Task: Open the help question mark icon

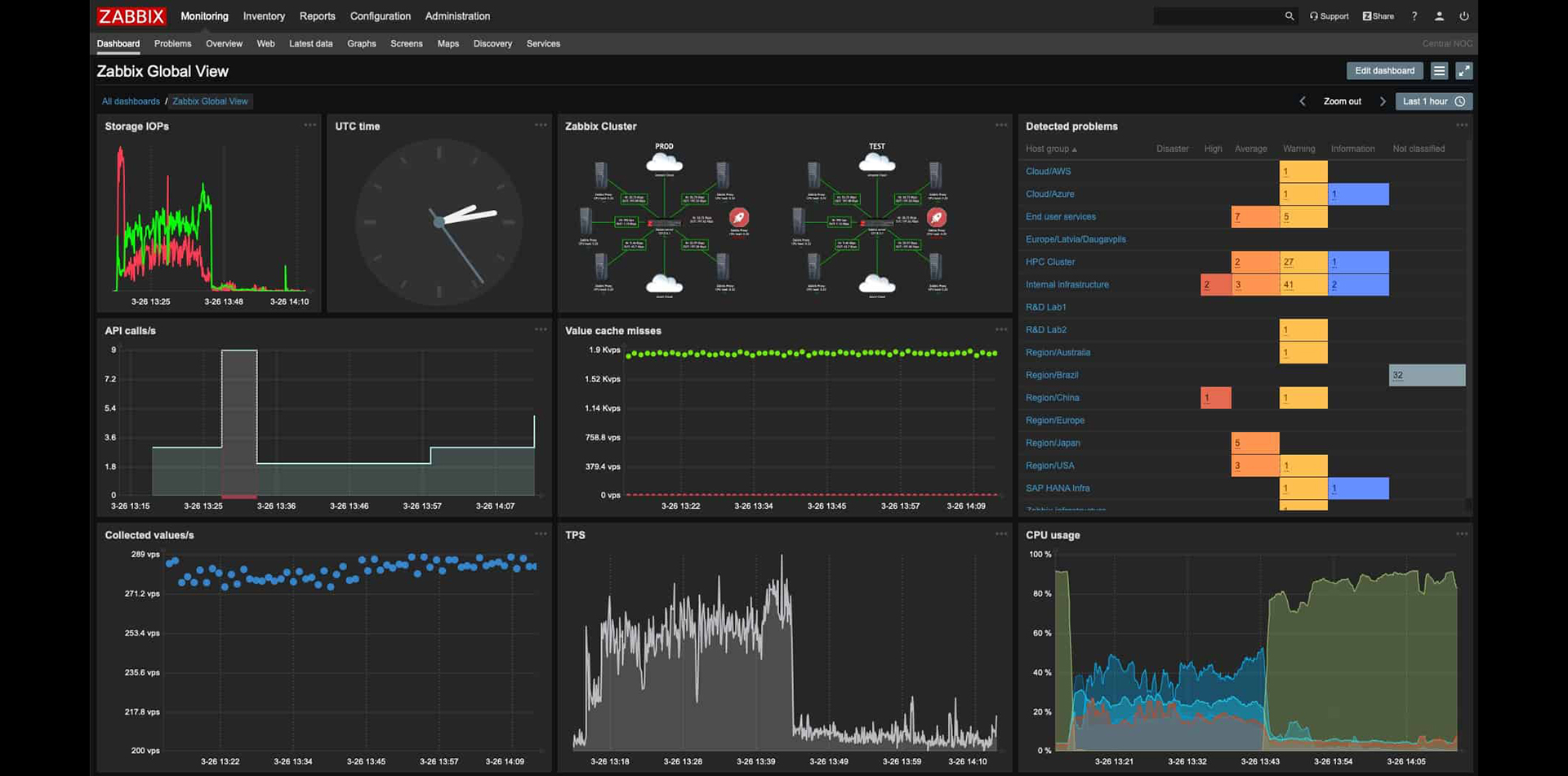Action: point(1414,16)
